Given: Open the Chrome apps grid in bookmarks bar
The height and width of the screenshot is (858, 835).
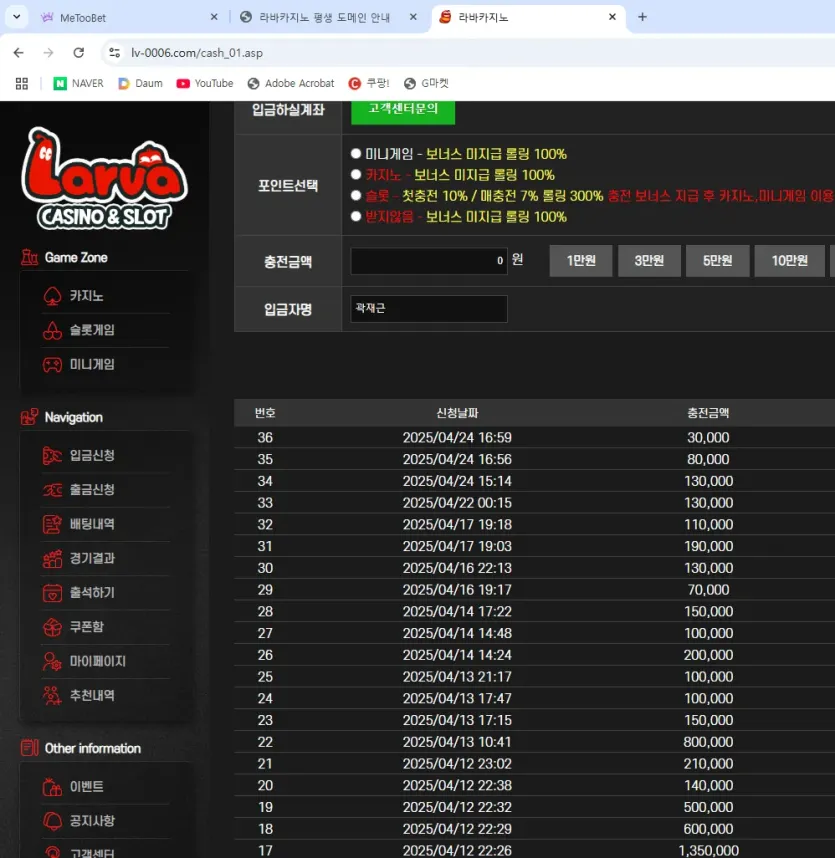Looking at the screenshot, I should pos(21,83).
